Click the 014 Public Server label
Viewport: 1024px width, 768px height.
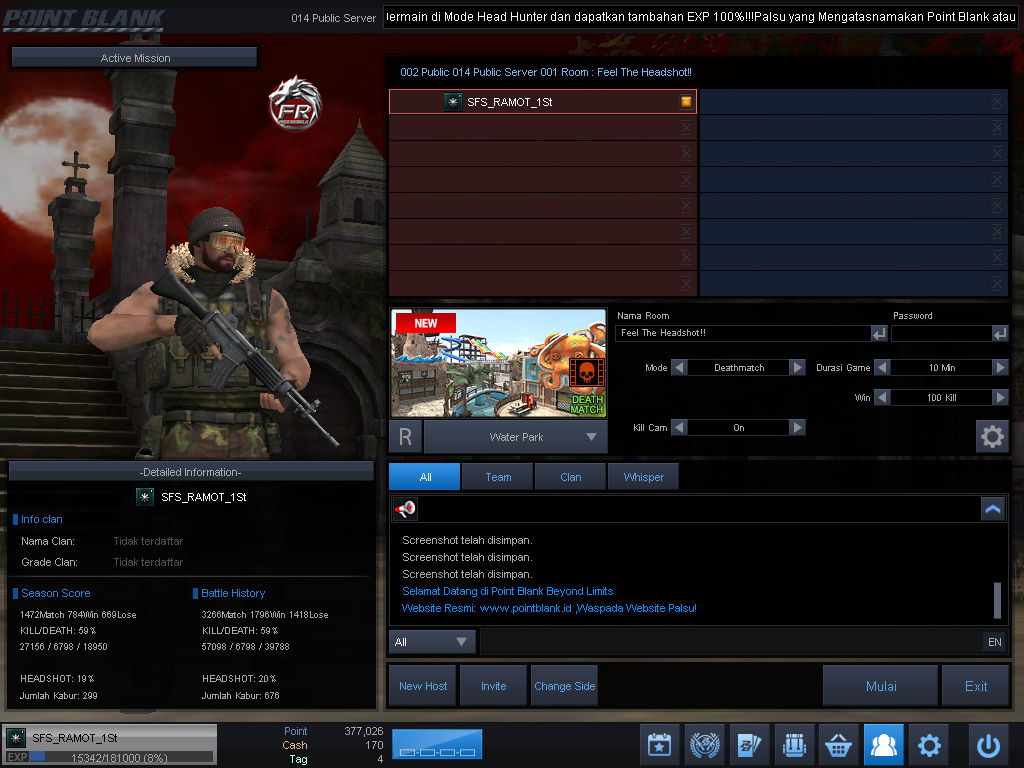tap(333, 18)
